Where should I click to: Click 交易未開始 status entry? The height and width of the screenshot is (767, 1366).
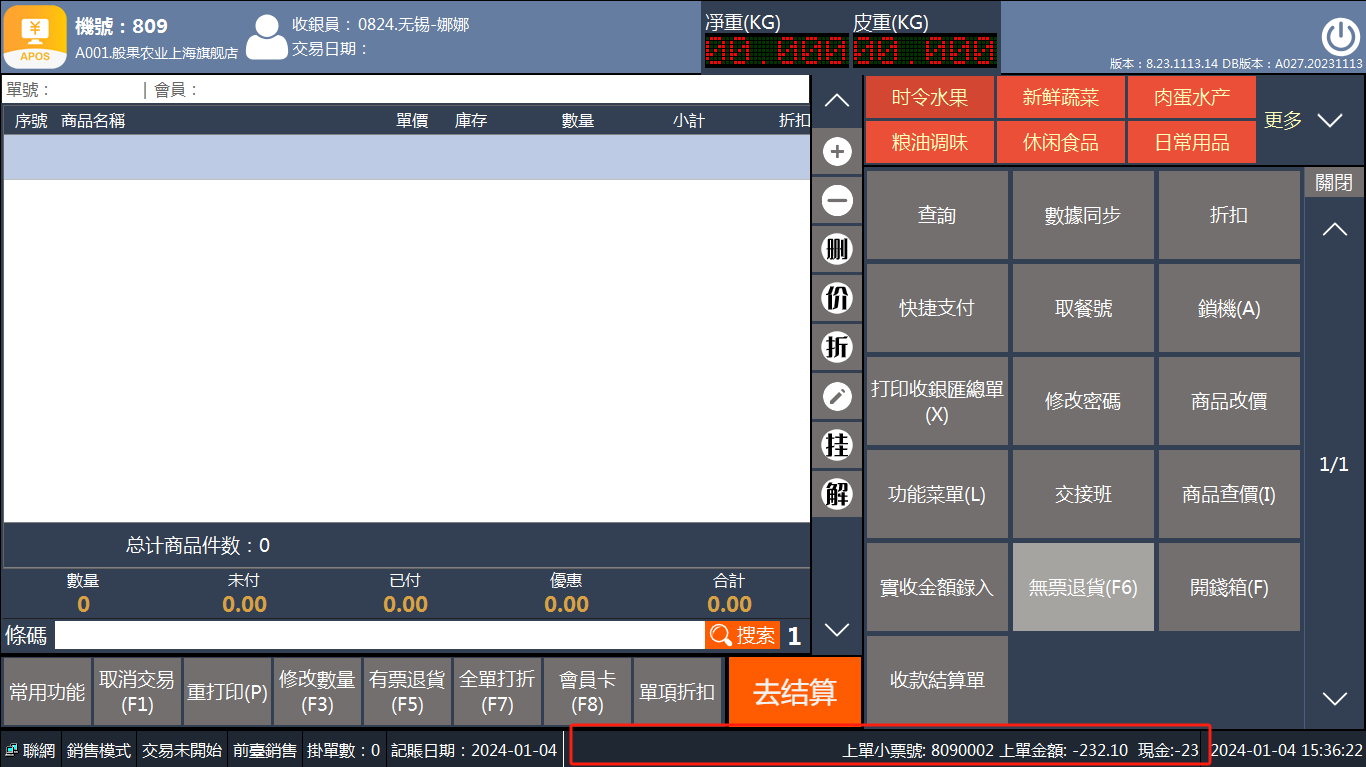tap(182, 750)
